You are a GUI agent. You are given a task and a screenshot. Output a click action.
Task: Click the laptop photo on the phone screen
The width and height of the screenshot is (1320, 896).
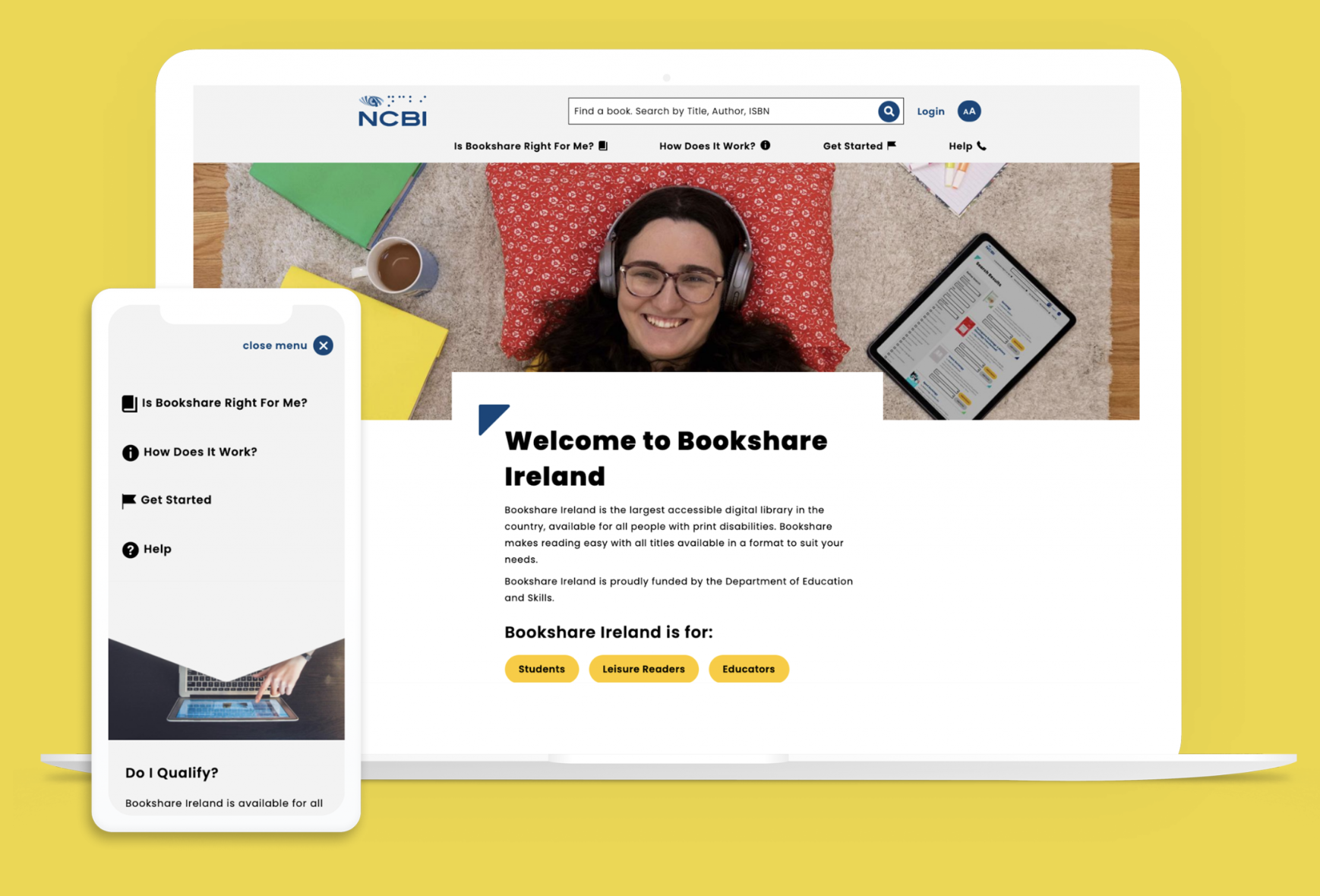[226, 689]
